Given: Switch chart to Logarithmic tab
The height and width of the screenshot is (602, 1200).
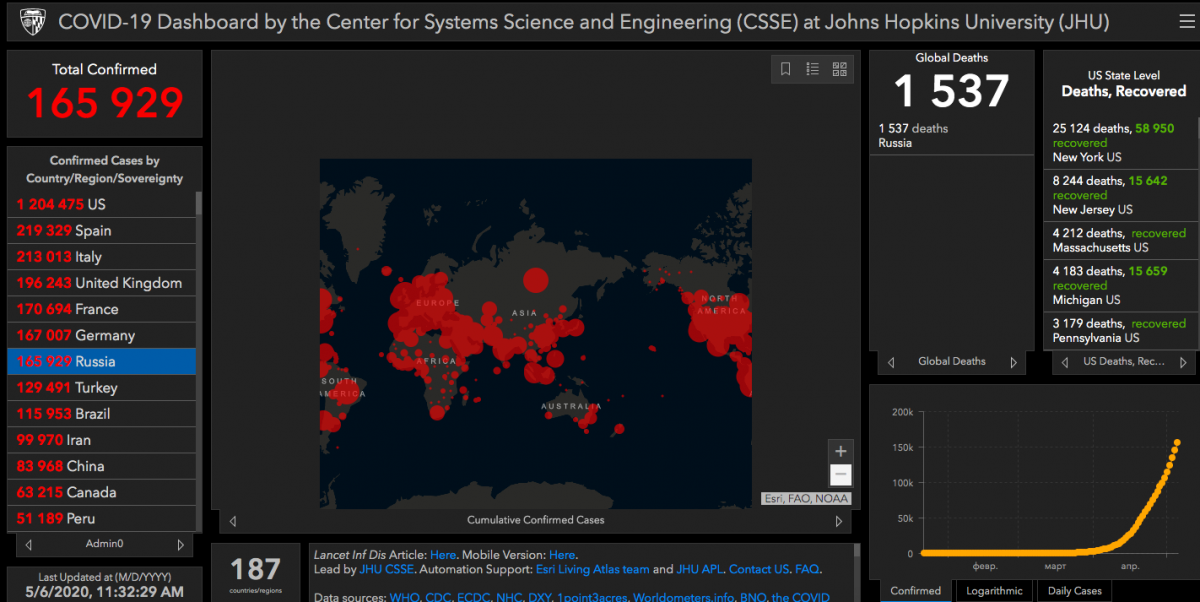Looking at the screenshot, I should (x=994, y=590).
